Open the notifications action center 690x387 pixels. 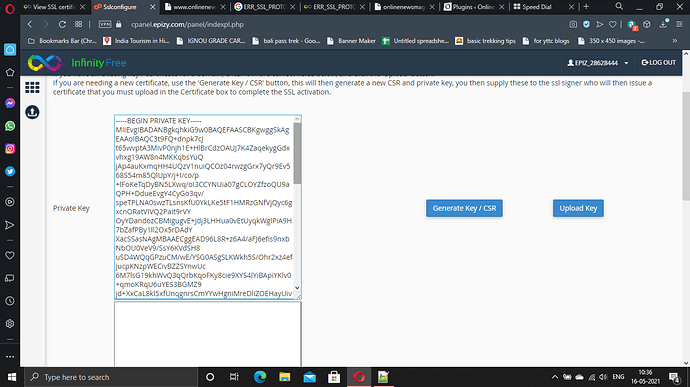674,377
